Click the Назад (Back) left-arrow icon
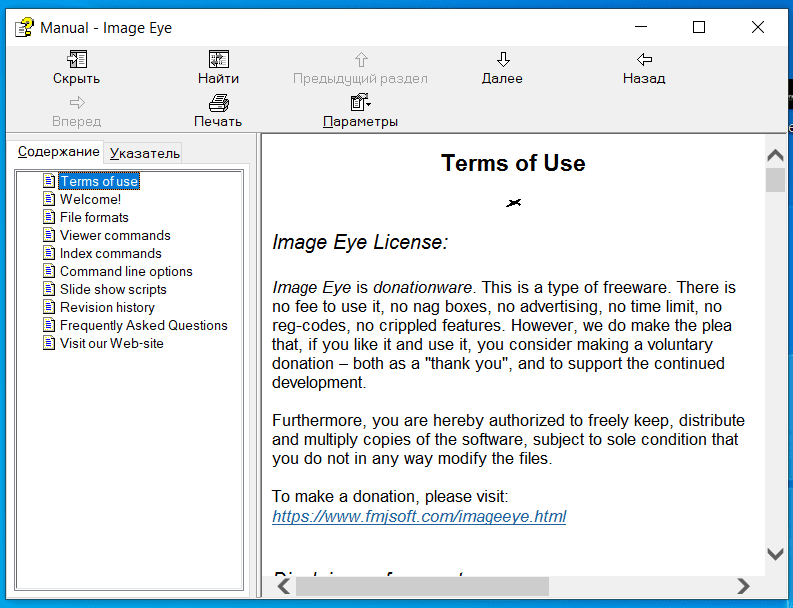The height and width of the screenshot is (608, 793). (644, 59)
